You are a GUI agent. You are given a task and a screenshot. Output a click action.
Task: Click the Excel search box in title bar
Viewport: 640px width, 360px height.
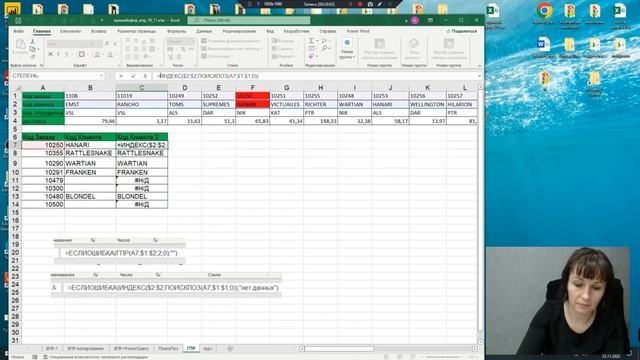tap(249, 20)
